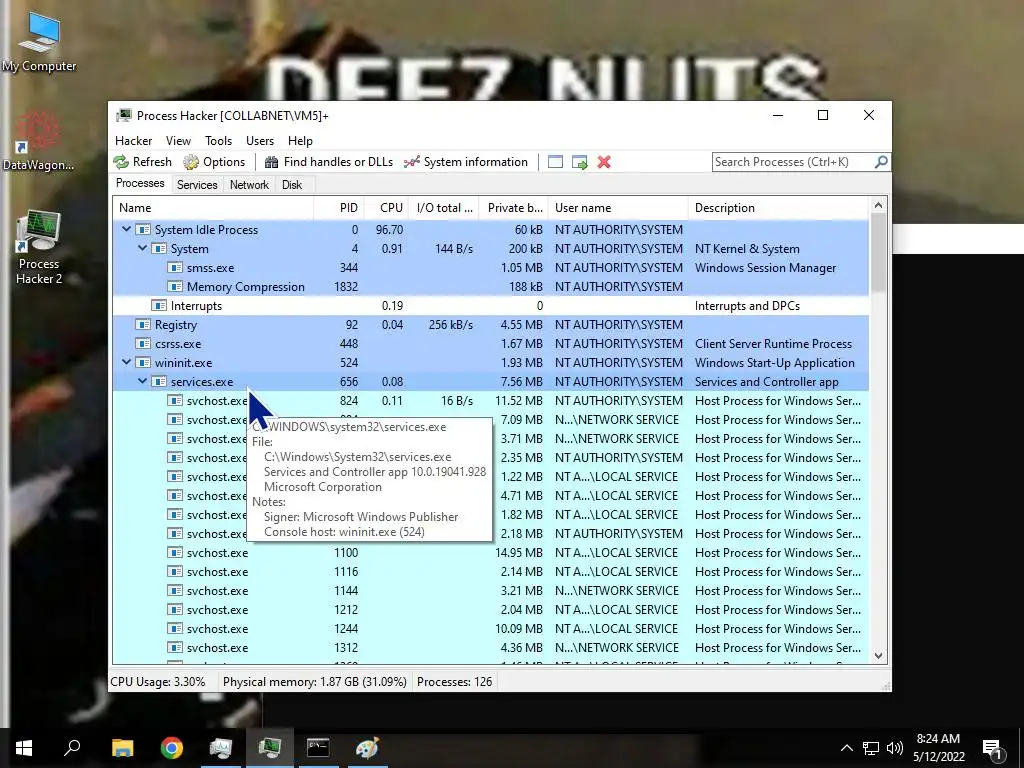
Task: Sort by the I/O total column header
Action: pyautogui.click(x=443, y=208)
